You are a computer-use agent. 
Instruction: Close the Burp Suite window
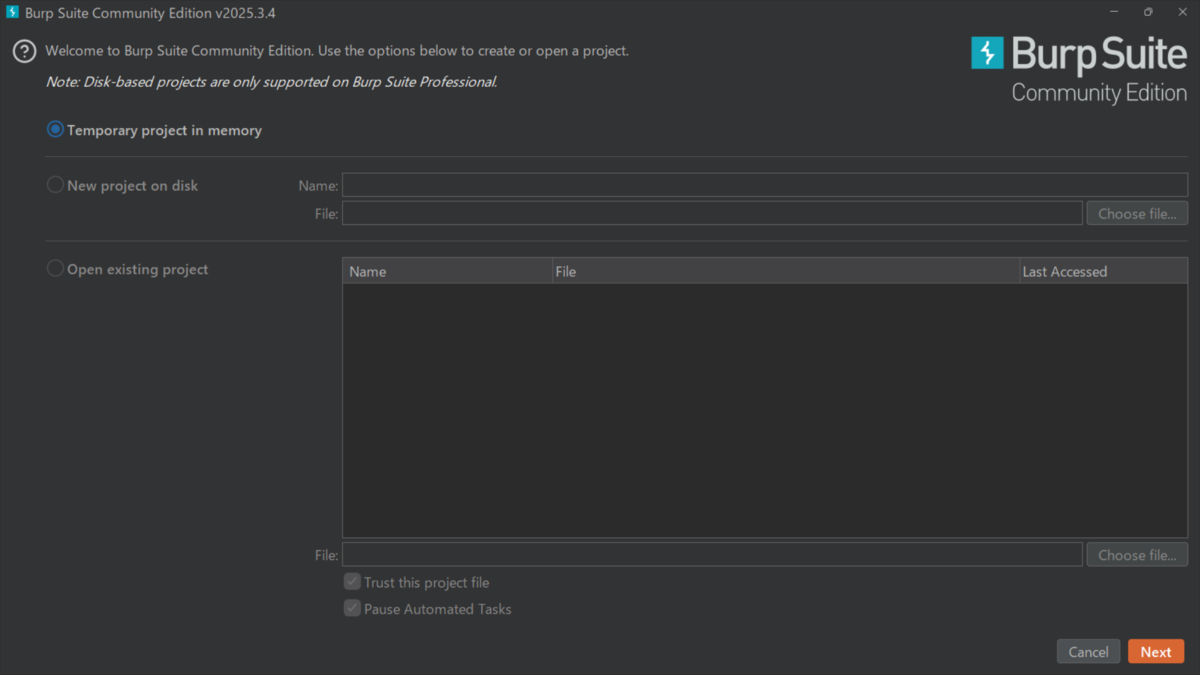[x=1182, y=12]
